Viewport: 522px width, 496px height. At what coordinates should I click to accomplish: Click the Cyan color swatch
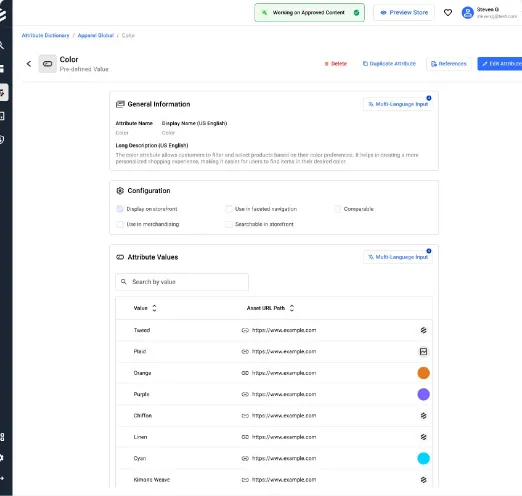click(423, 458)
